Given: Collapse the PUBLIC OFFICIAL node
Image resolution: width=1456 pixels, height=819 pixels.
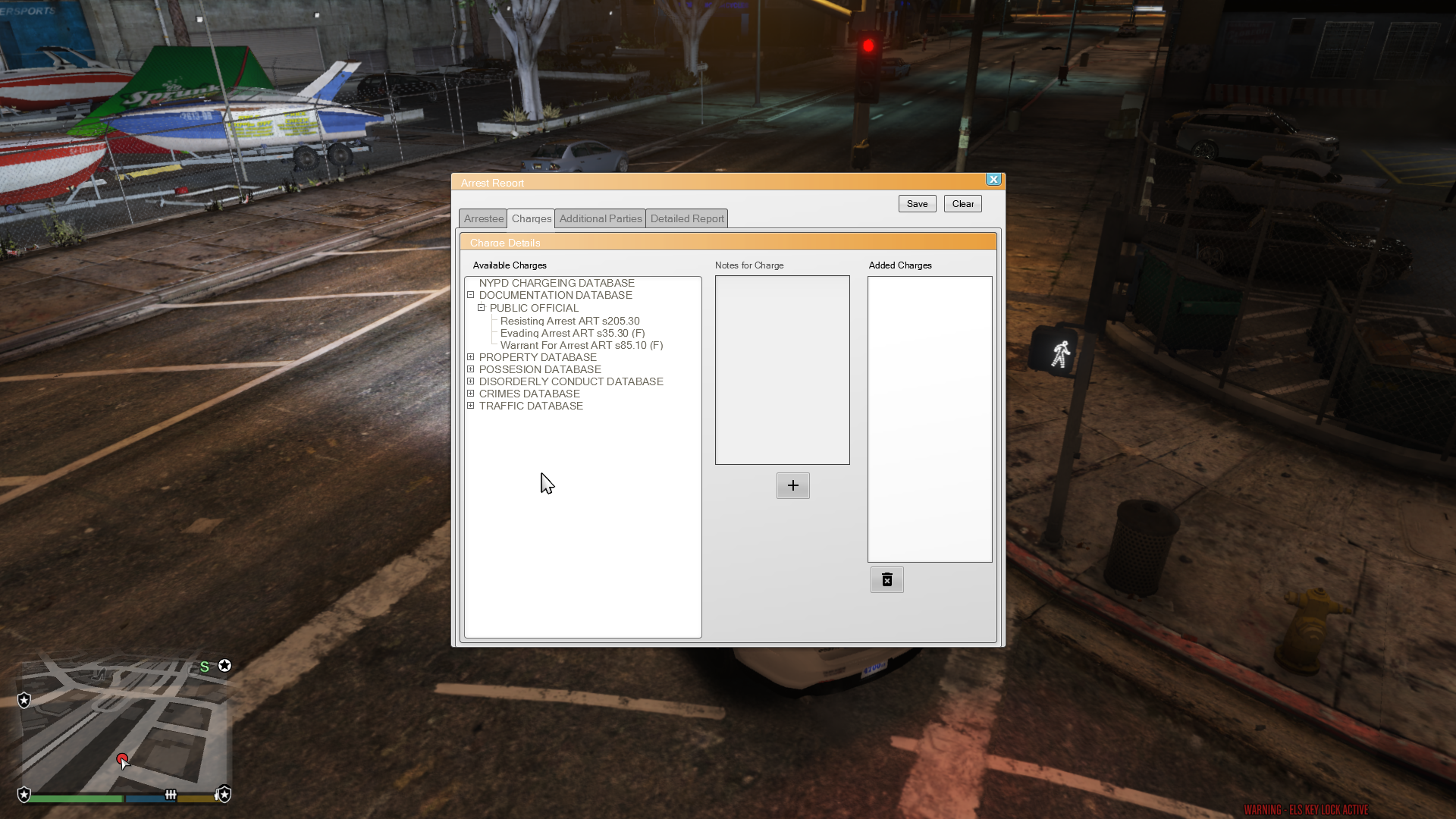Looking at the screenshot, I should click(x=482, y=308).
